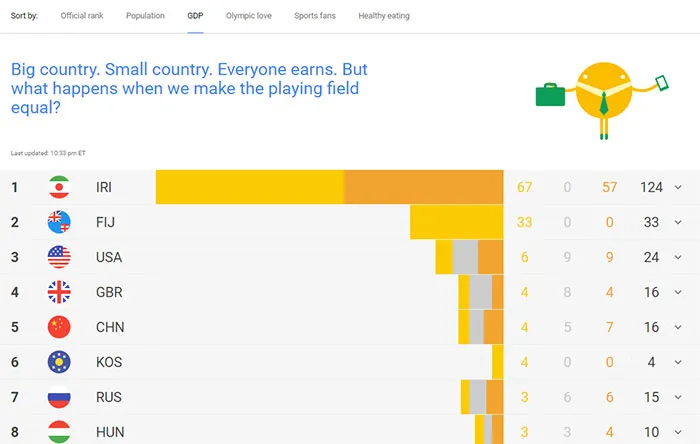This screenshot has width=700, height=444.
Task: Click the Russia flag icon
Action: click(59, 397)
